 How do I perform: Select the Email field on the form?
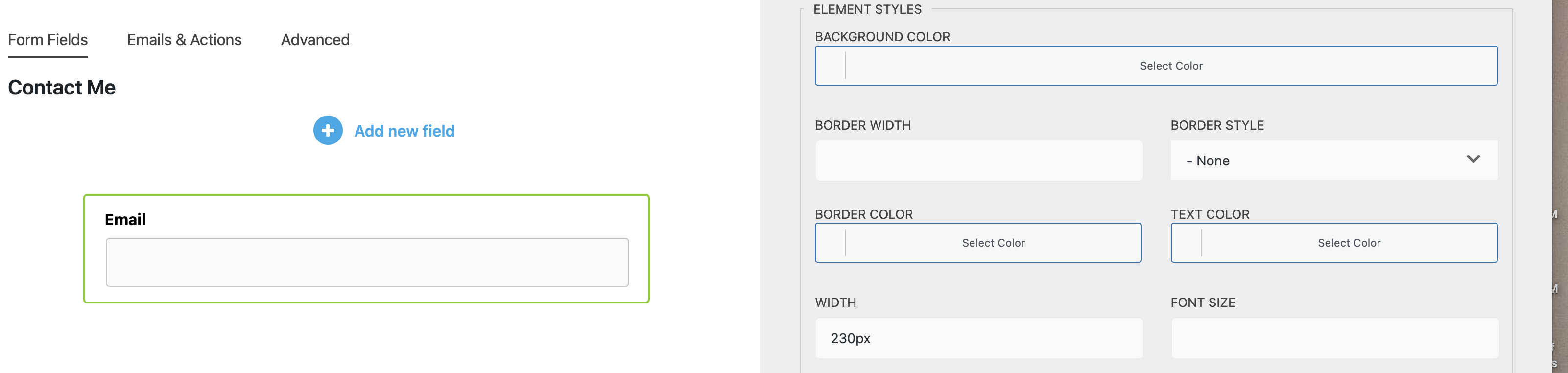pyautogui.click(x=367, y=219)
